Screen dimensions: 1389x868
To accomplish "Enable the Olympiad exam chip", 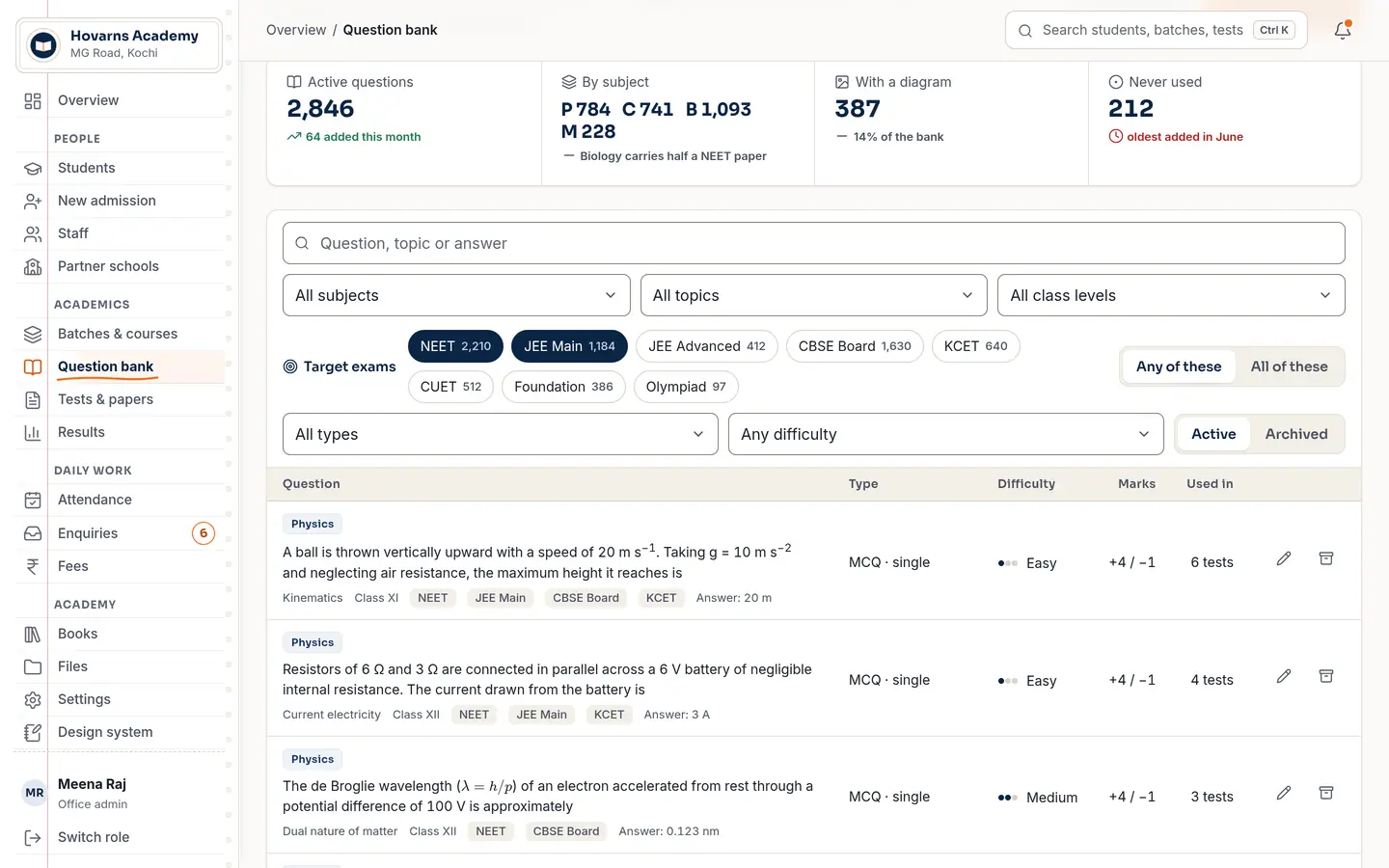I will coord(686,387).
